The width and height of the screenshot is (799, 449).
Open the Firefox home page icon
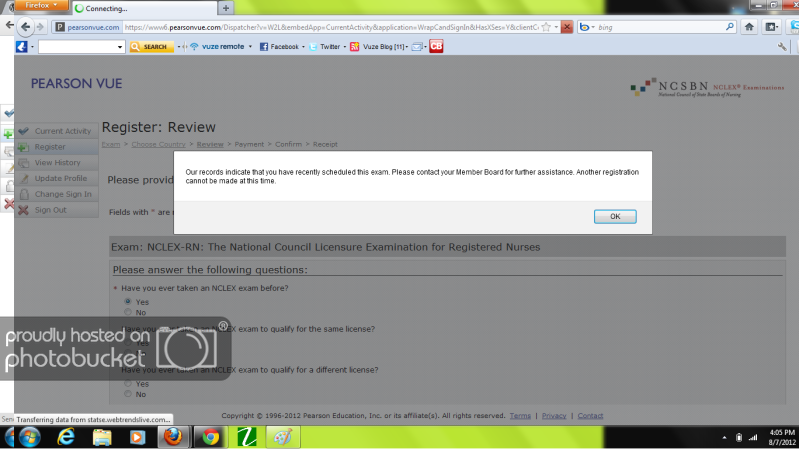click(x=749, y=27)
